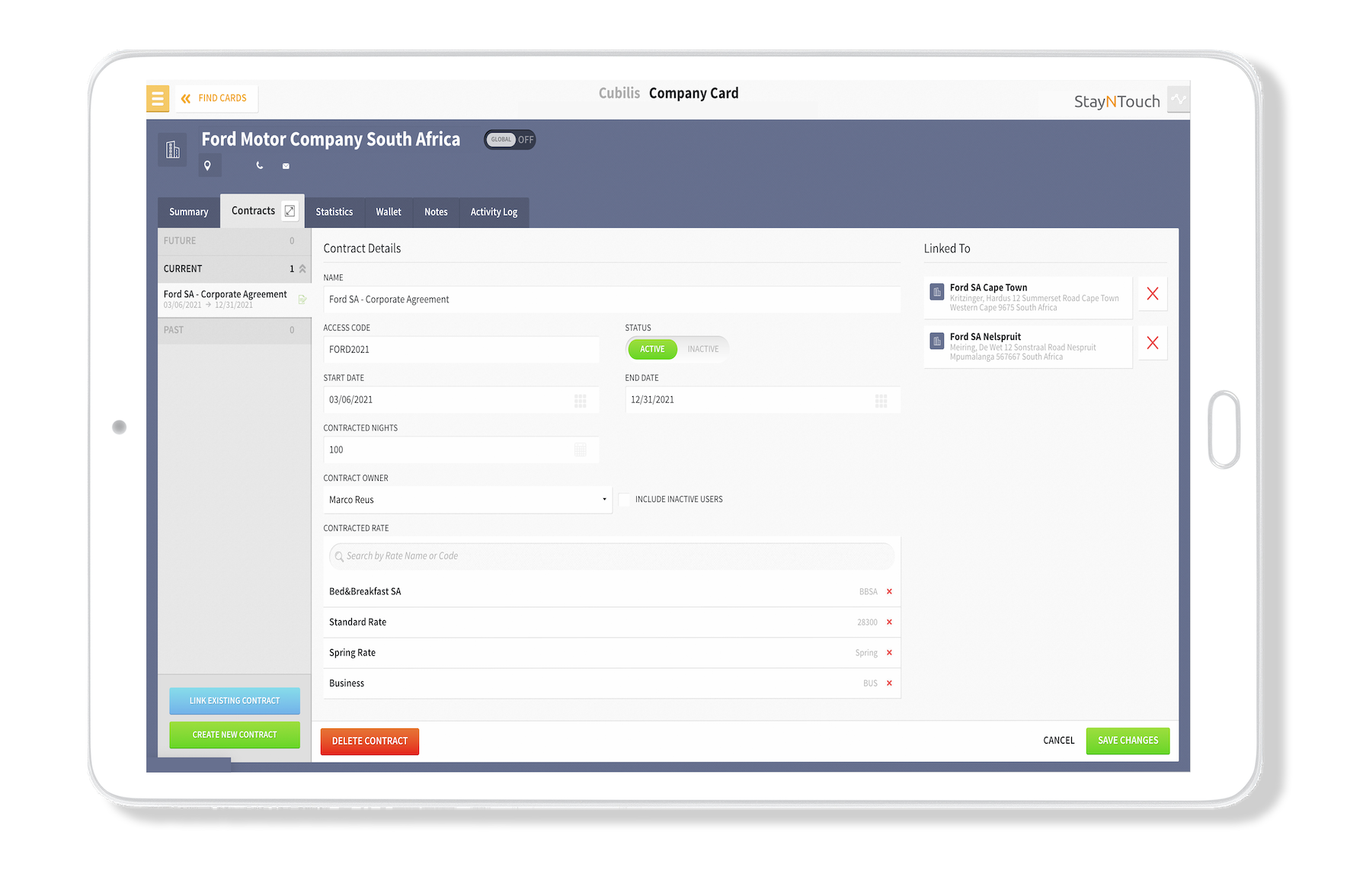The height and width of the screenshot is (896, 1347).
Task: Collapse the CURRENT contracts section
Action: [234, 269]
